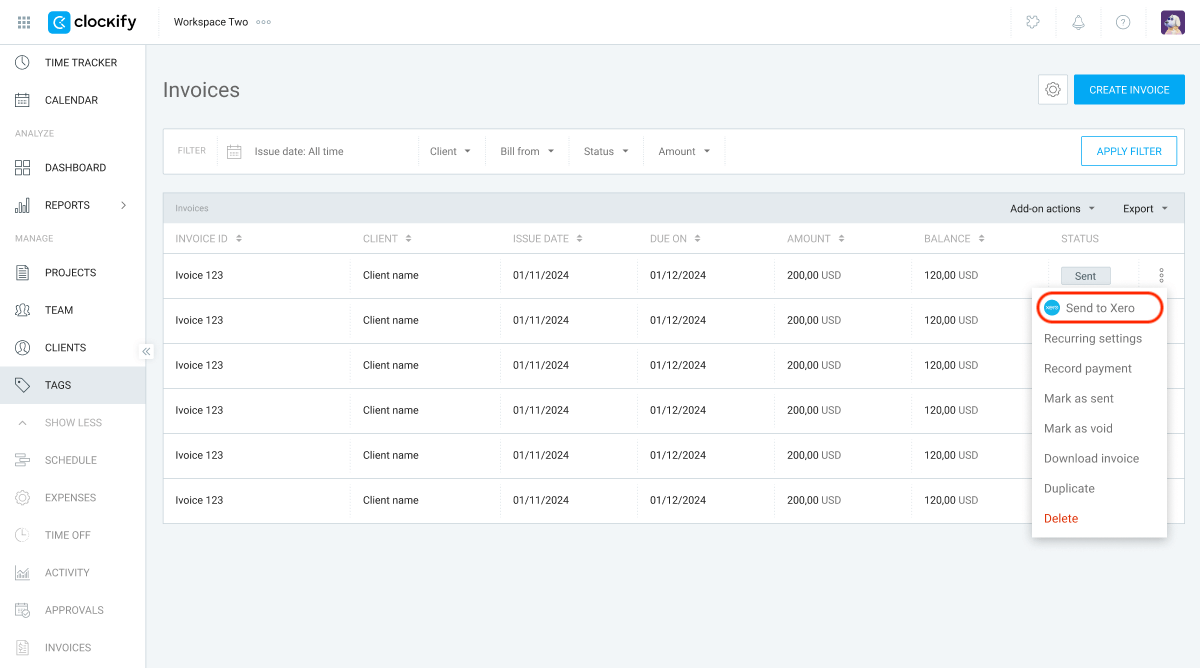Open the apps grid launcher
Viewport: 1200px width, 668px height.
[x=23, y=21]
